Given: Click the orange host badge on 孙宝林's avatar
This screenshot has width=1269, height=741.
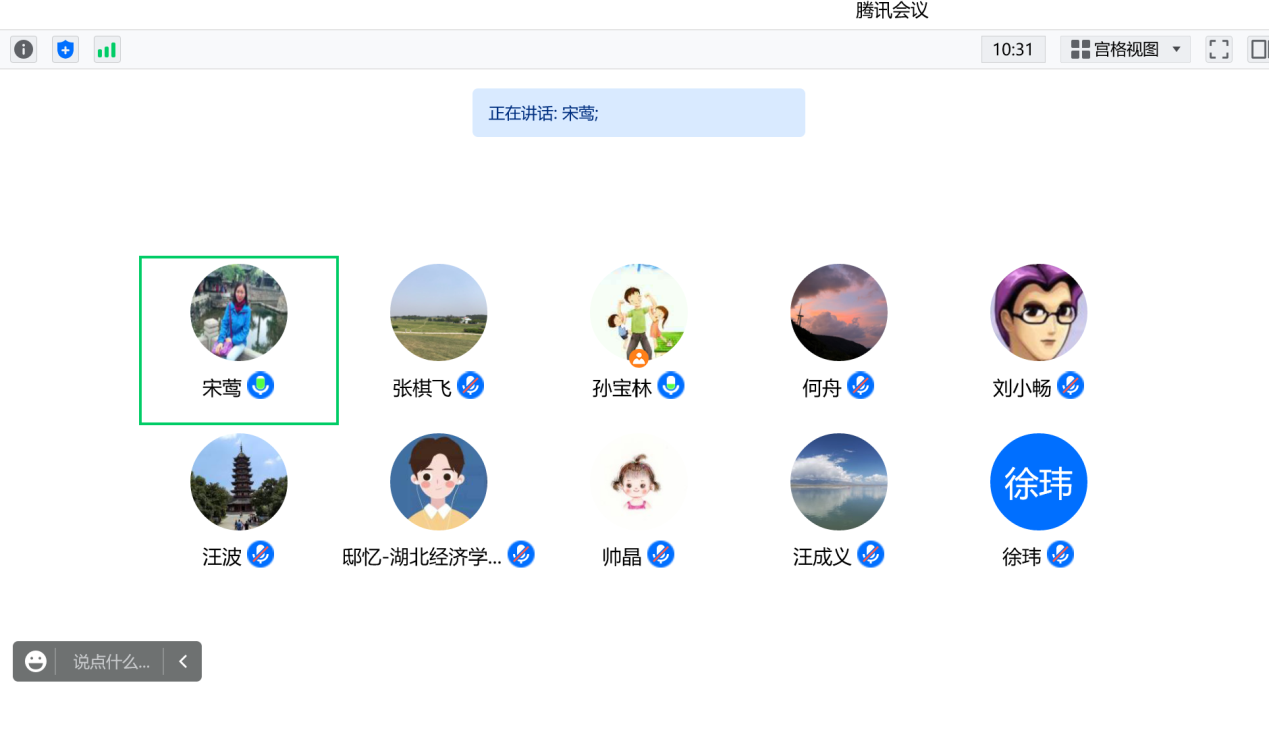Looking at the screenshot, I should [x=638, y=357].
